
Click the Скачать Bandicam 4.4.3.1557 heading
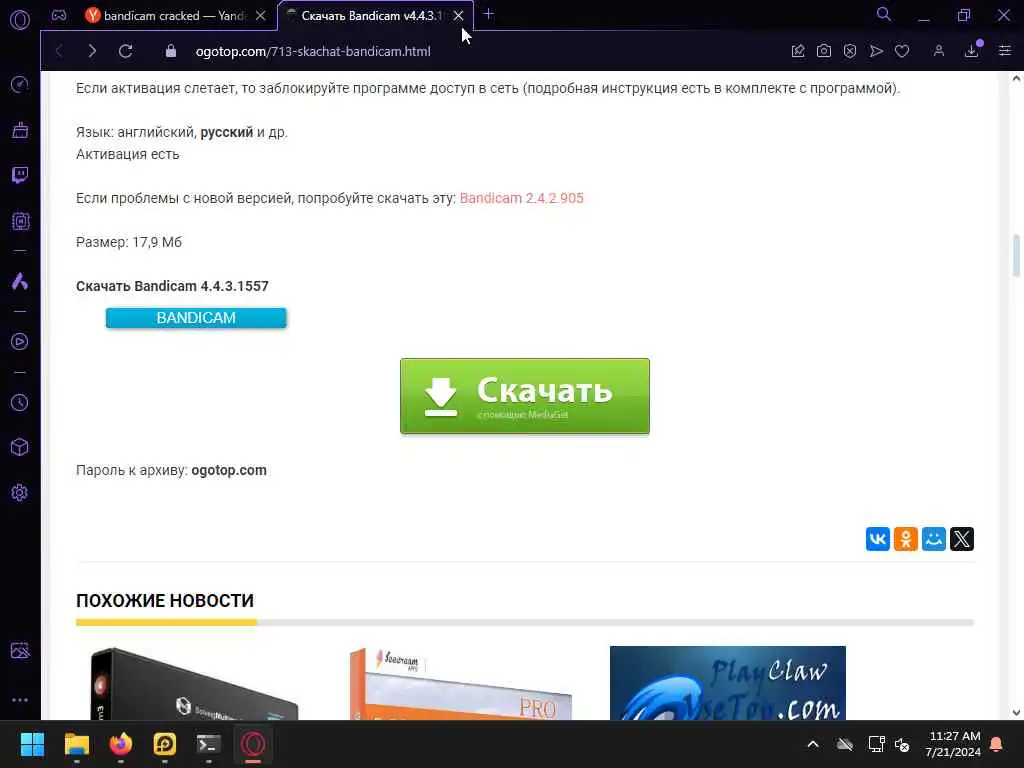172,286
